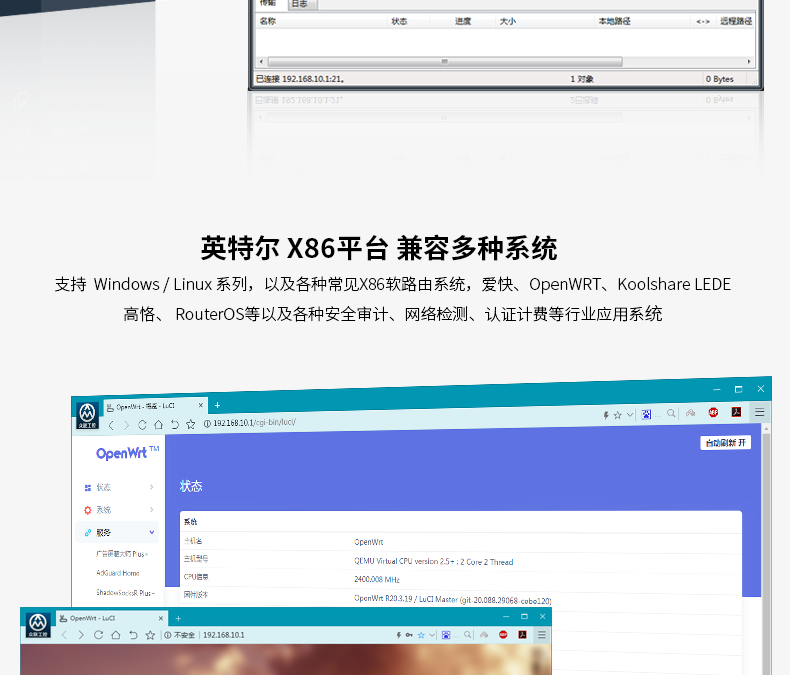This screenshot has height=675, width=790.
Task: Click red ABP adblock icon in rear browser
Action: coord(713,413)
